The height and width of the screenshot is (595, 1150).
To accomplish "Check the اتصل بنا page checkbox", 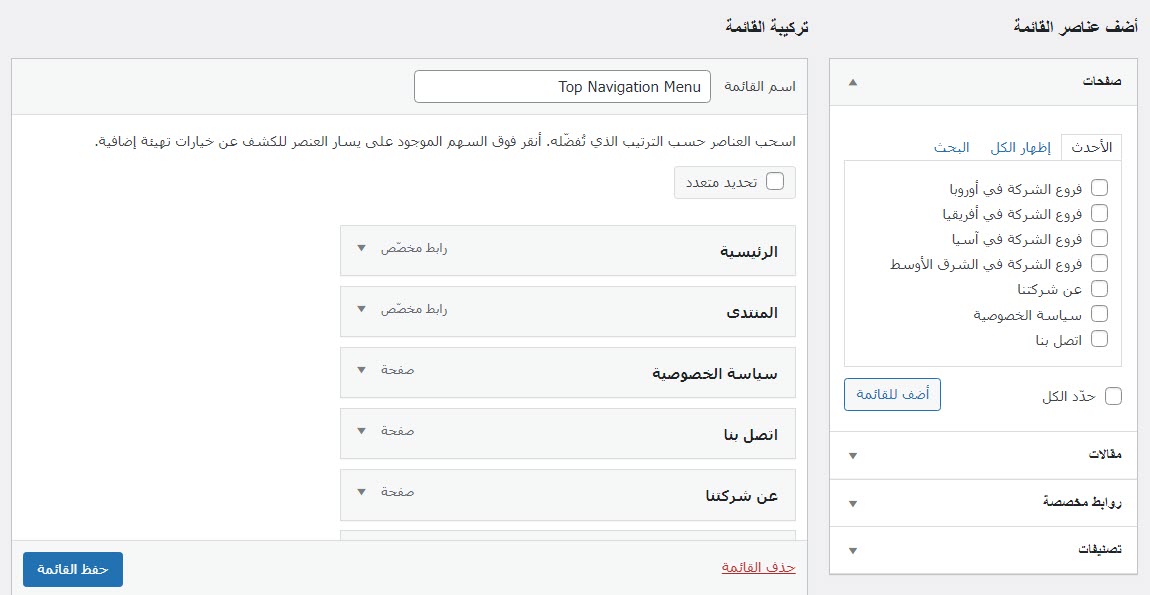I will coord(1099,338).
